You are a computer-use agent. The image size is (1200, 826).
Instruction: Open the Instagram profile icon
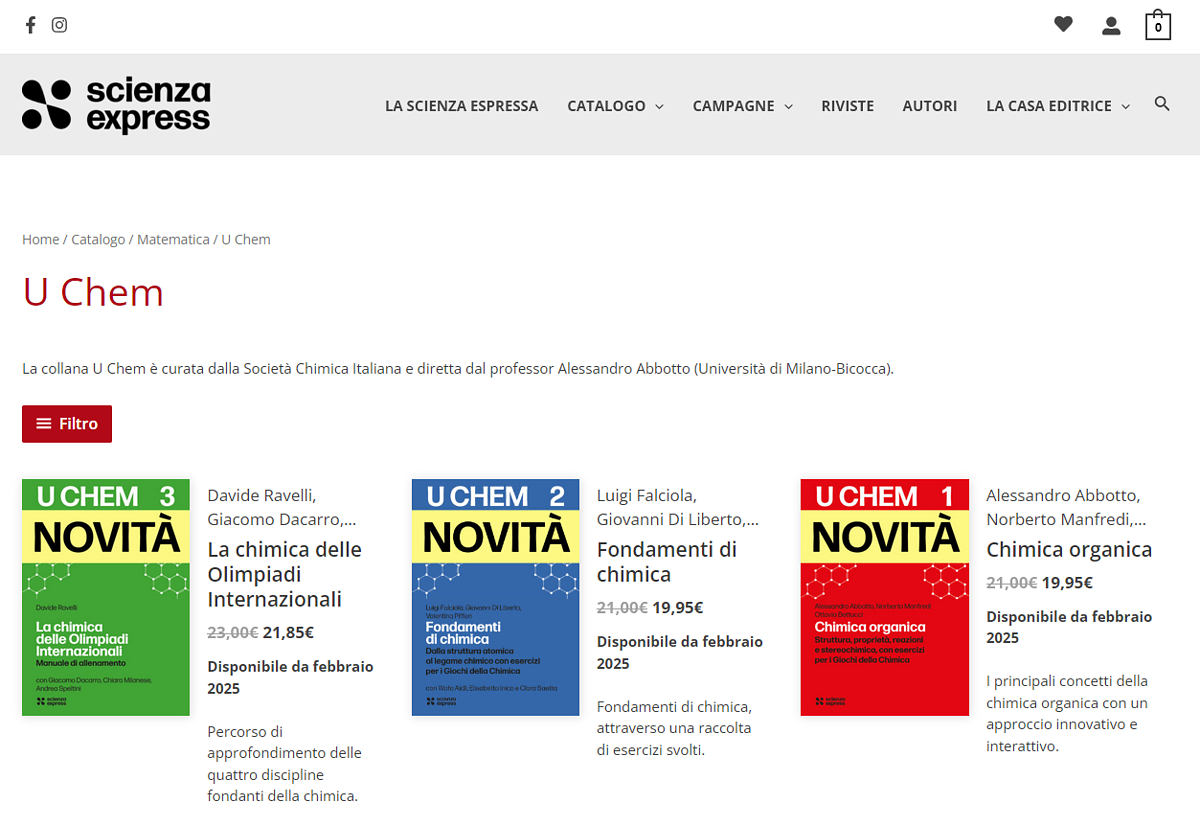59,25
